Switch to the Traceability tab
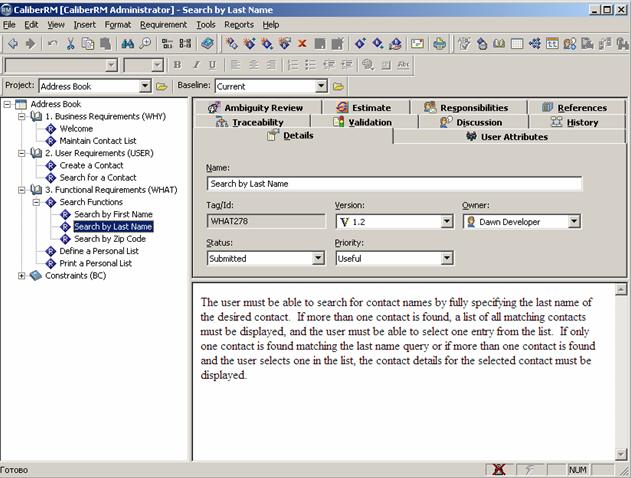 (x=252, y=122)
